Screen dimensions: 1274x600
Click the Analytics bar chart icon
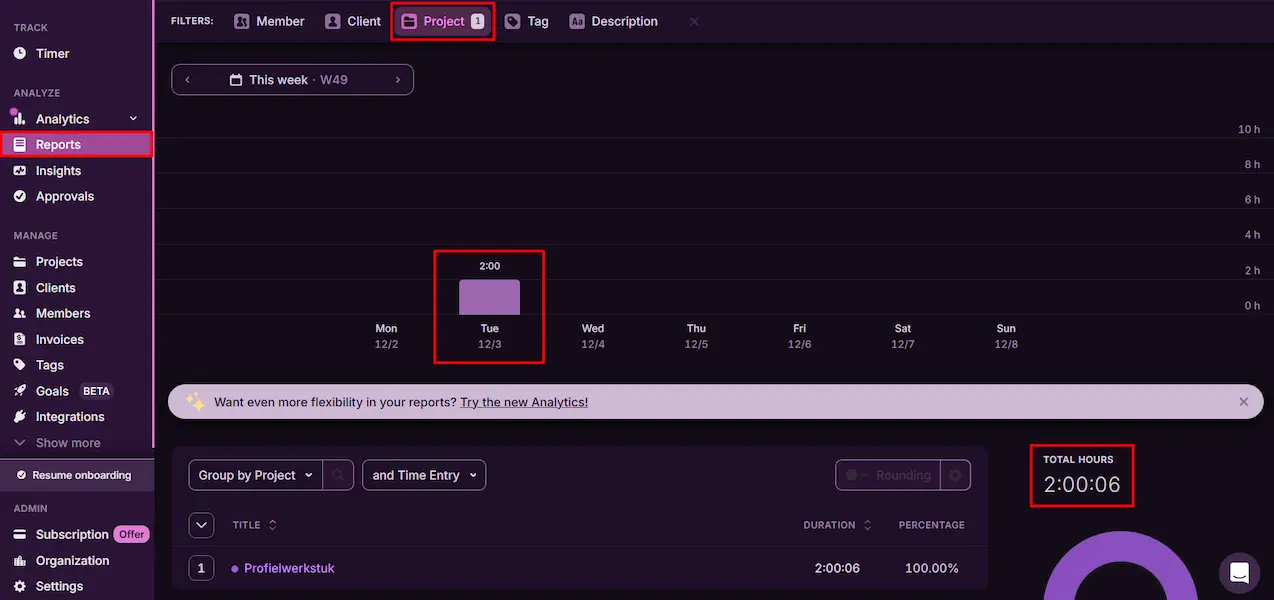coord(20,118)
